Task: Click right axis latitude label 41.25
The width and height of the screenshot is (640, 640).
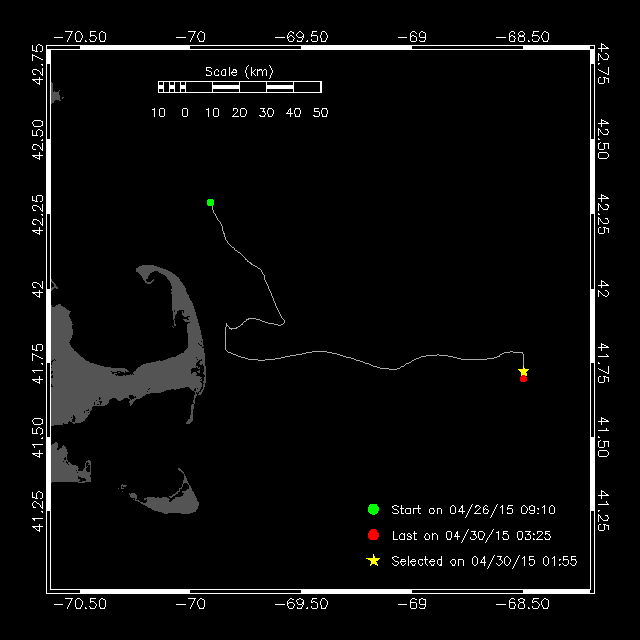Action: coord(603,511)
